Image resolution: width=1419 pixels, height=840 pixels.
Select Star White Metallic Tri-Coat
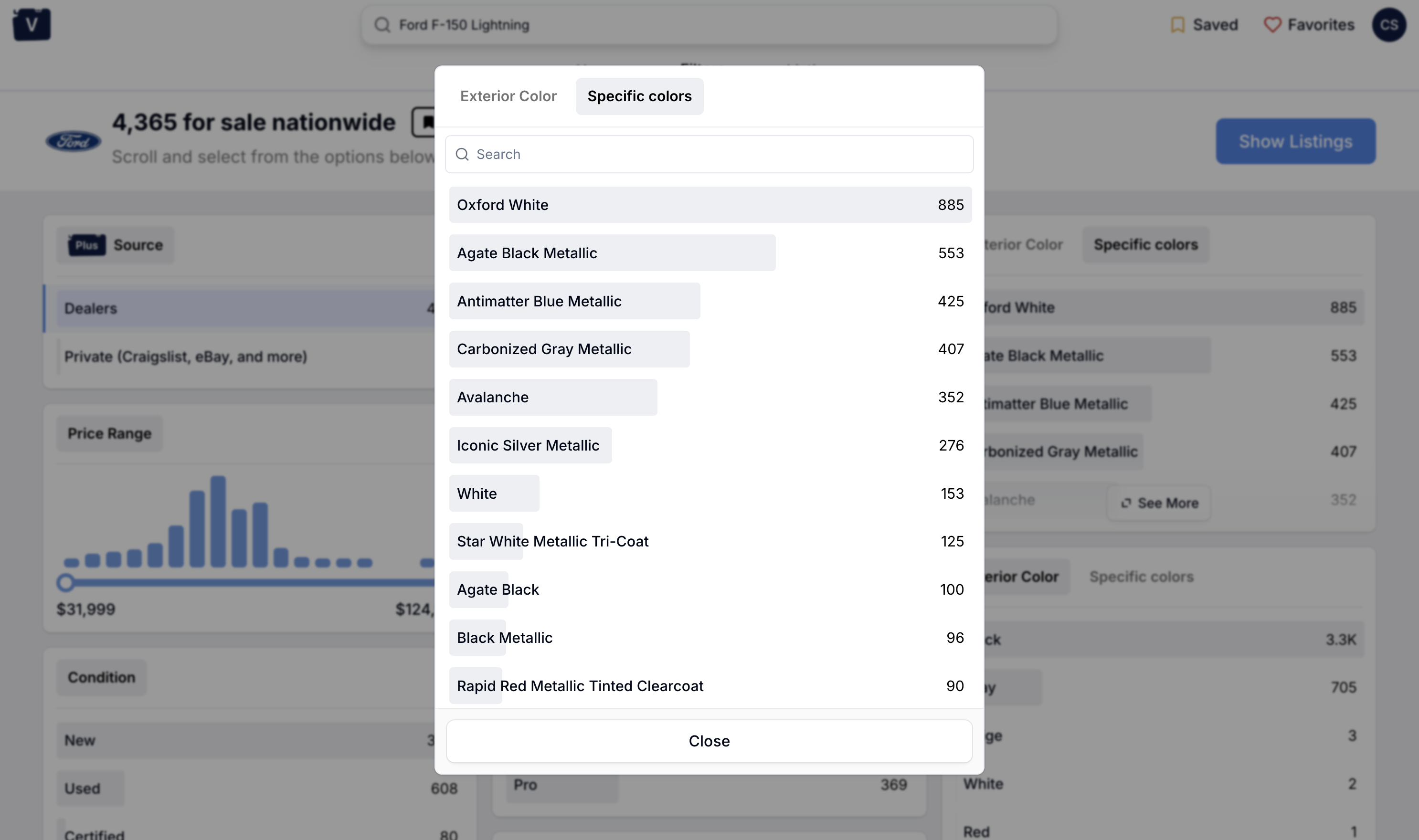pyautogui.click(x=710, y=541)
